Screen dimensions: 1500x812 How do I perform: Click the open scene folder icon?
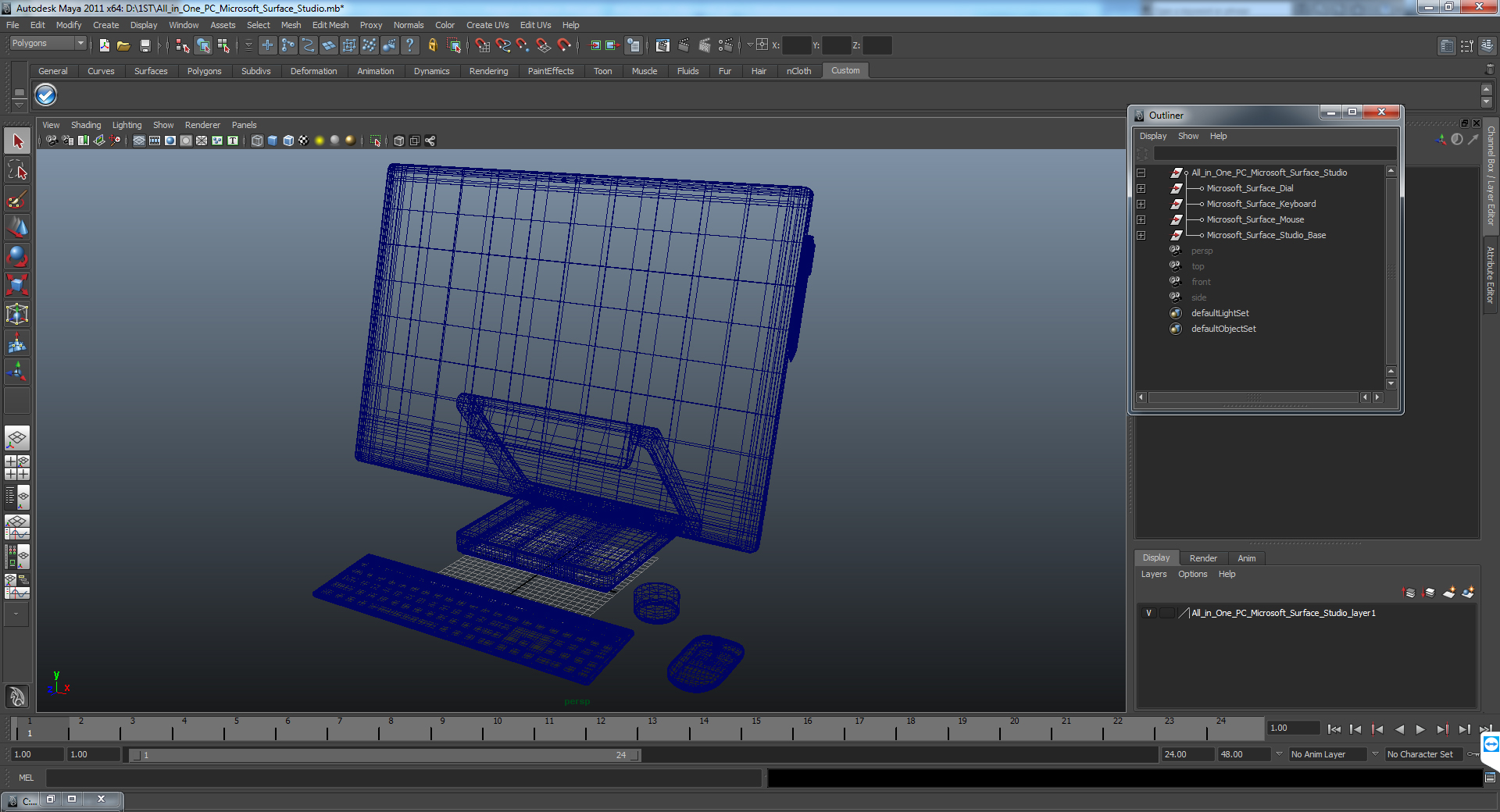pyautogui.click(x=123, y=45)
